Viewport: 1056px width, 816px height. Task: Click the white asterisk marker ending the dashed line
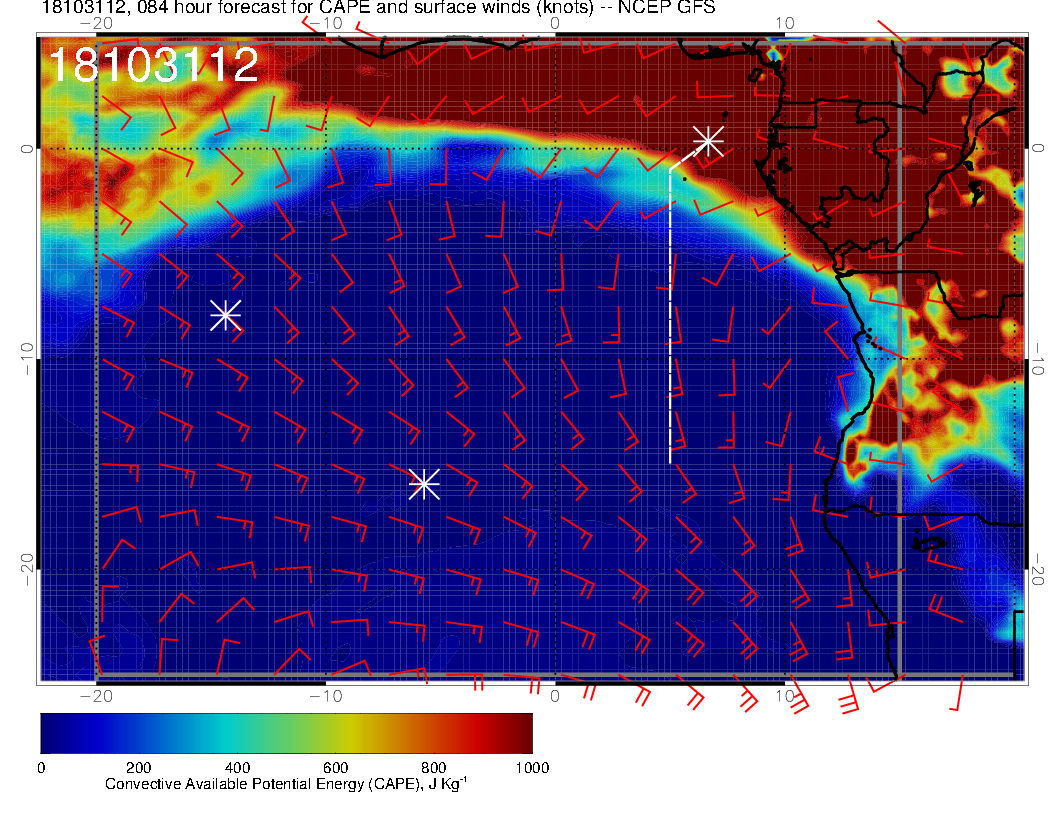coord(708,141)
